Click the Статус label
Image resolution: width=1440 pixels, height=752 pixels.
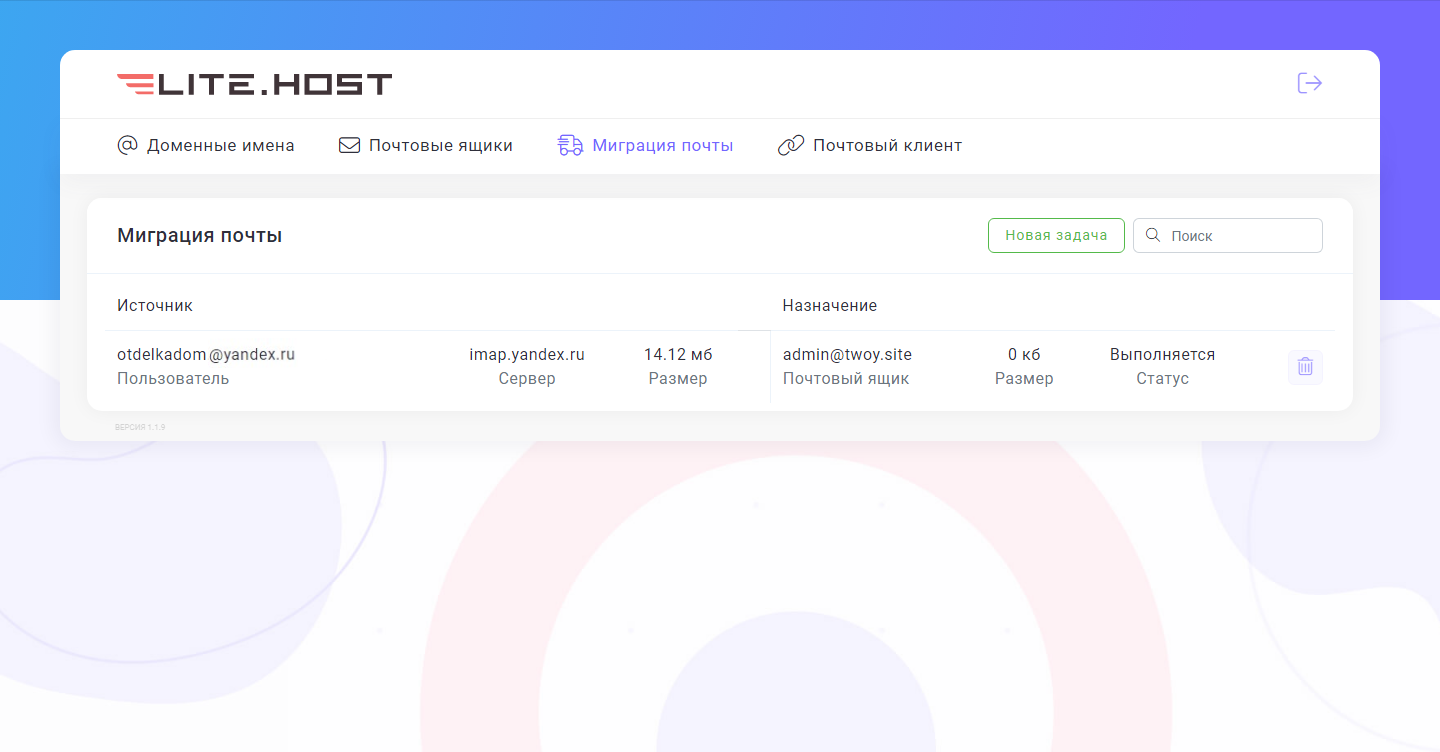tap(1162, 379)
